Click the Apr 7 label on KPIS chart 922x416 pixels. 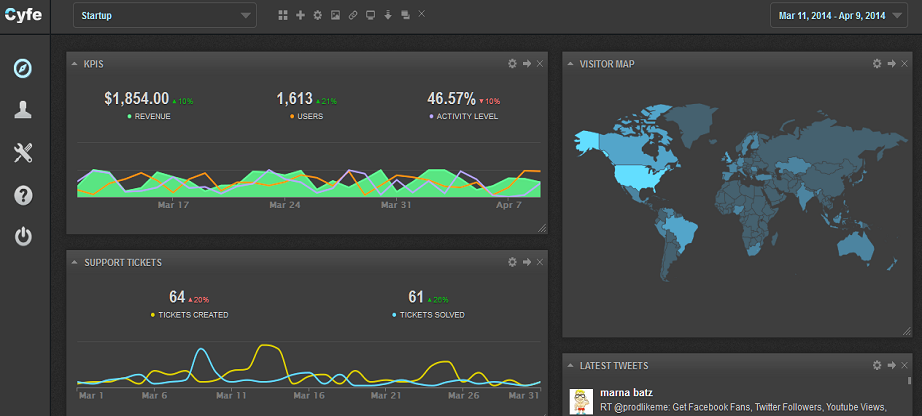click(x=509, y=205)
